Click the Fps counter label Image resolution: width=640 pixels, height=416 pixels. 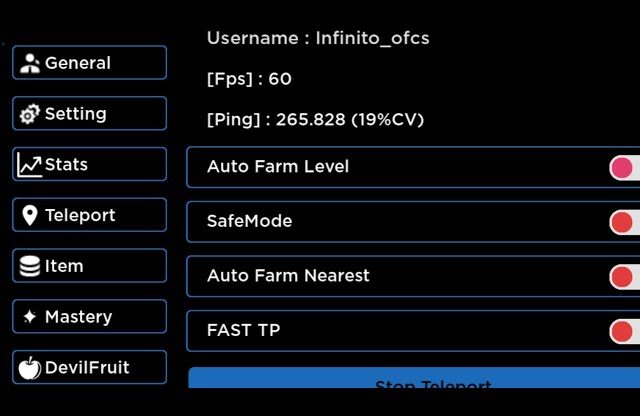[249, 79]
